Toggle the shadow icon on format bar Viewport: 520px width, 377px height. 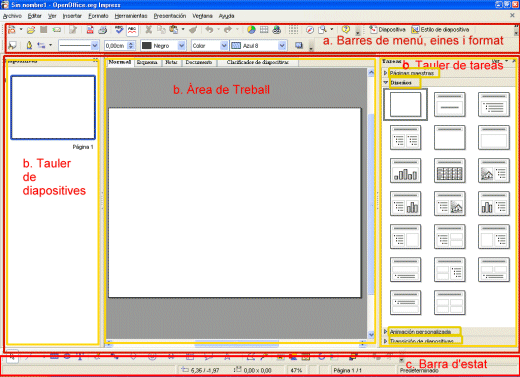pos(299,45)
